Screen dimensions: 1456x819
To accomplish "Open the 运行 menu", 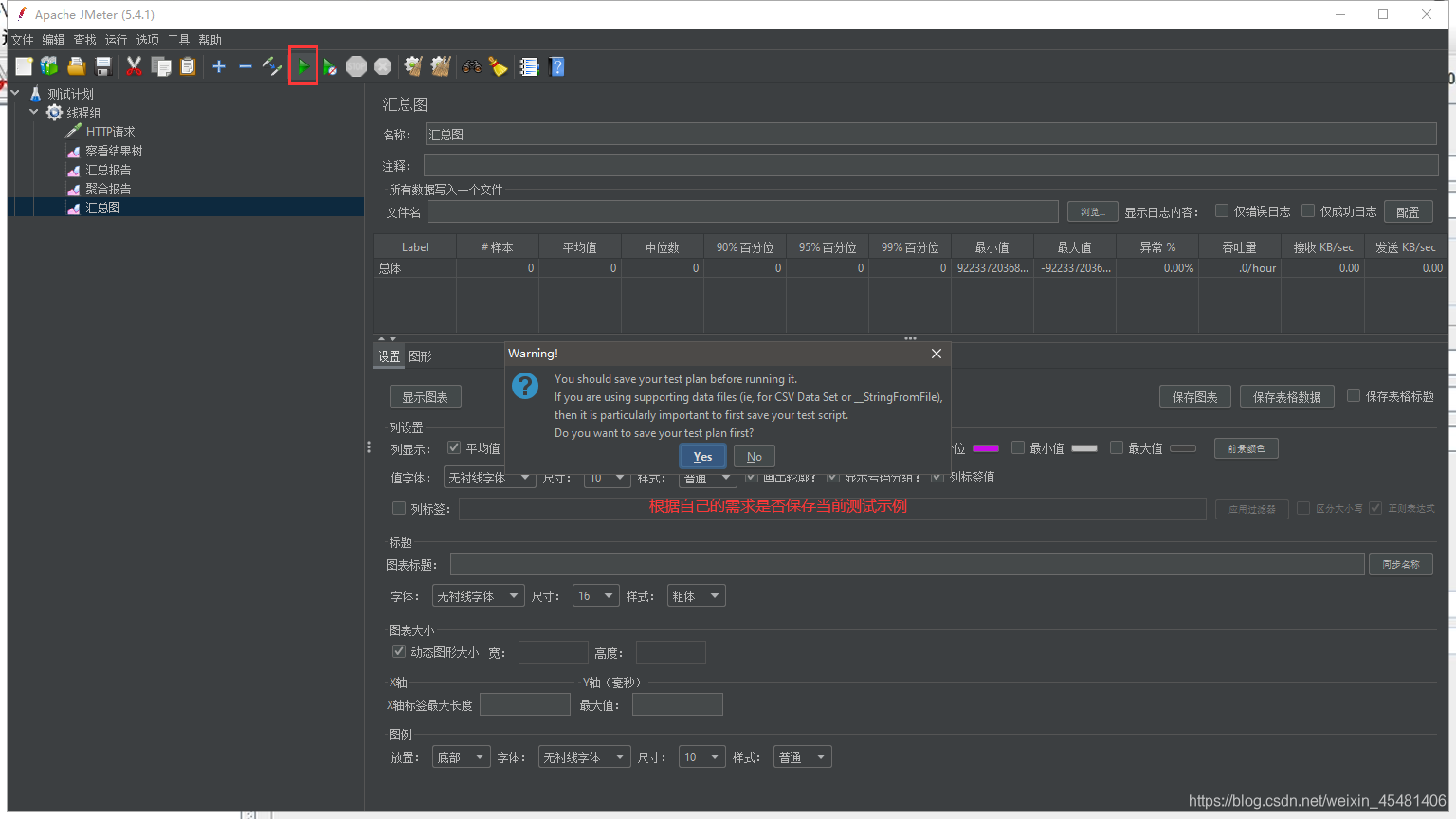I will (x=116, y=40).
